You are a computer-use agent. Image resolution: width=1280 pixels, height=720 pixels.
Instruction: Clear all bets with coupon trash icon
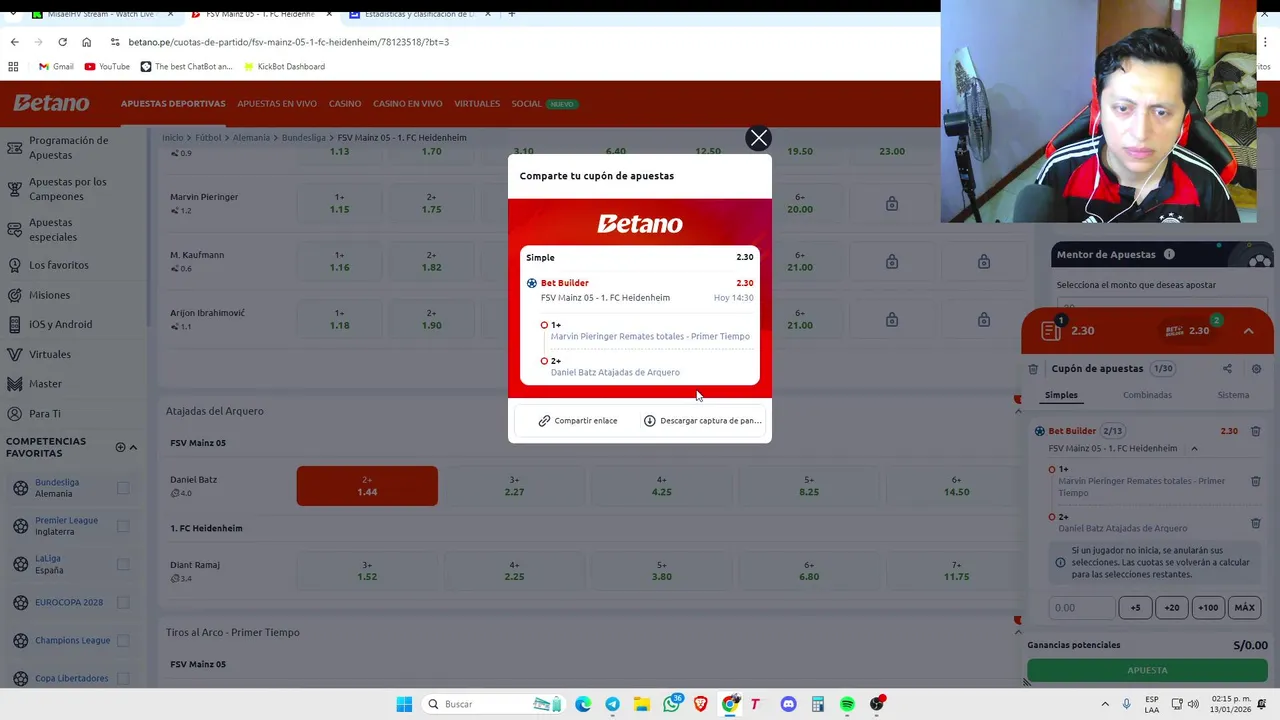1034,369
